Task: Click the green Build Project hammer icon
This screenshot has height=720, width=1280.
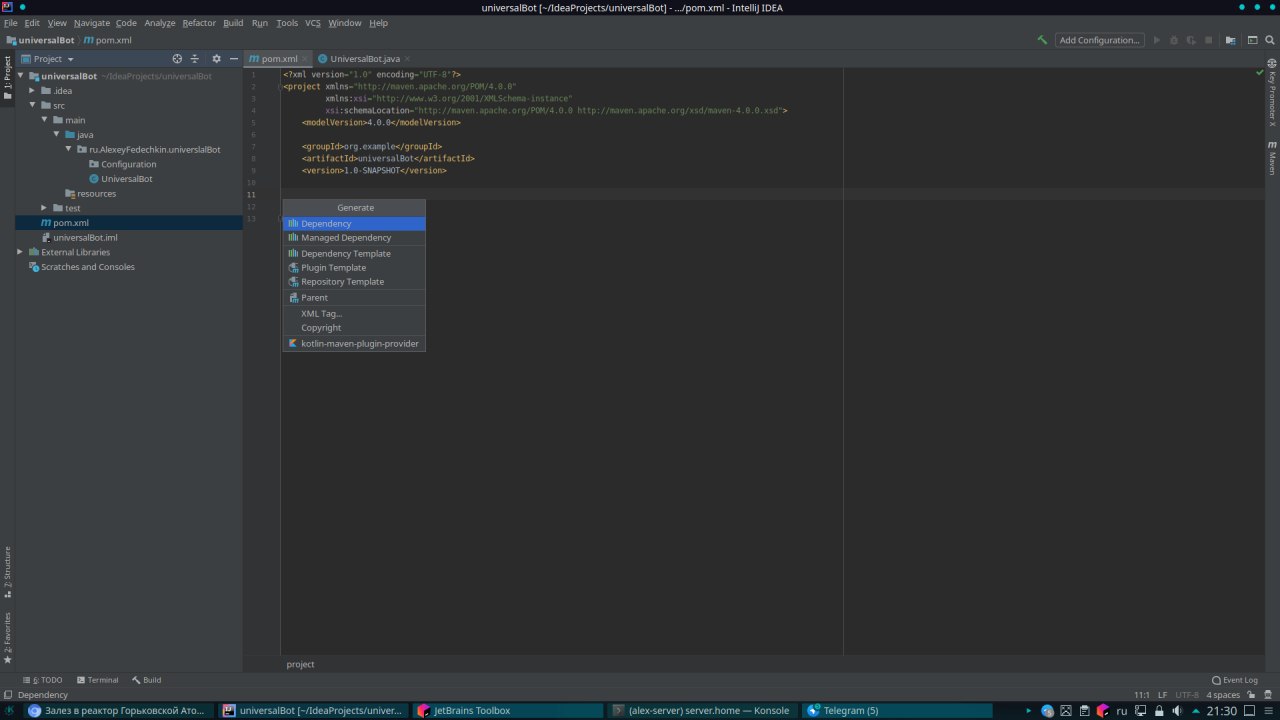Action: tap(1043, 40)
